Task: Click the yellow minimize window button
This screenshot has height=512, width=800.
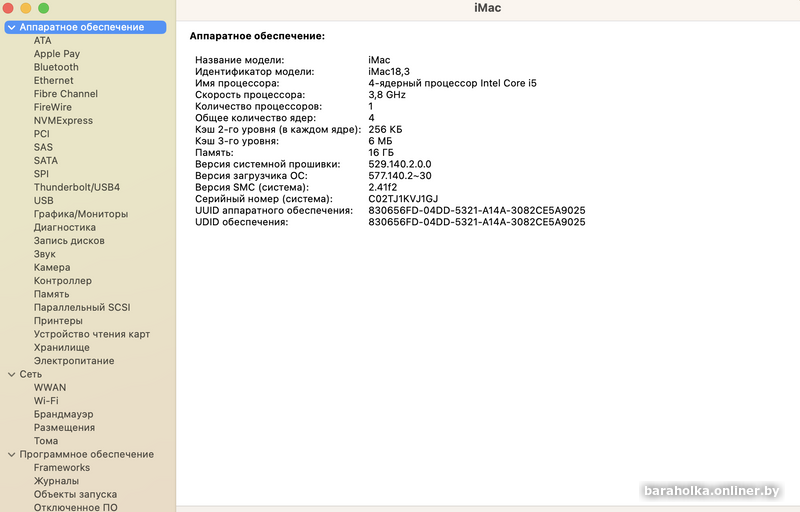Action: 26,8
